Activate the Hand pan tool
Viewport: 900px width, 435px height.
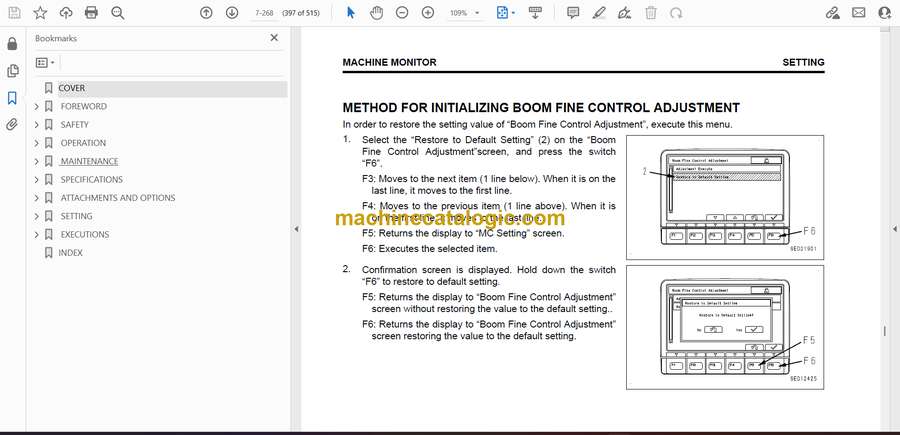[377, 13]
